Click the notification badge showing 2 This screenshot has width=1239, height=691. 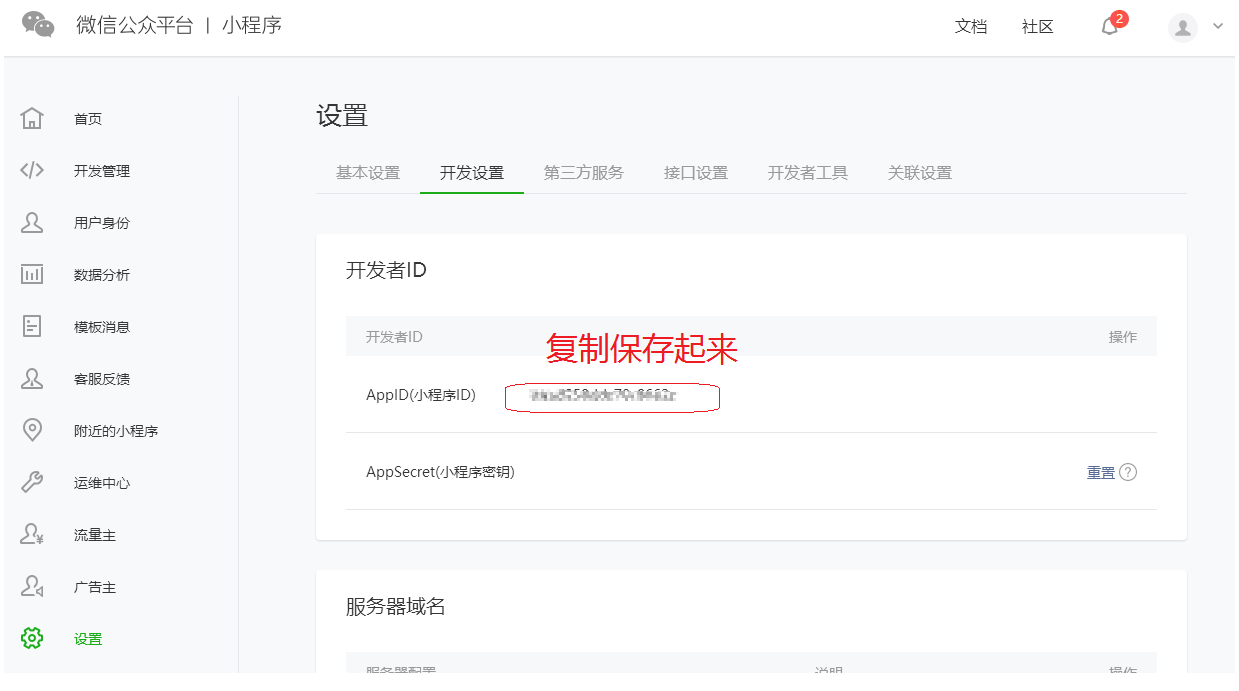pos(1119,18)
